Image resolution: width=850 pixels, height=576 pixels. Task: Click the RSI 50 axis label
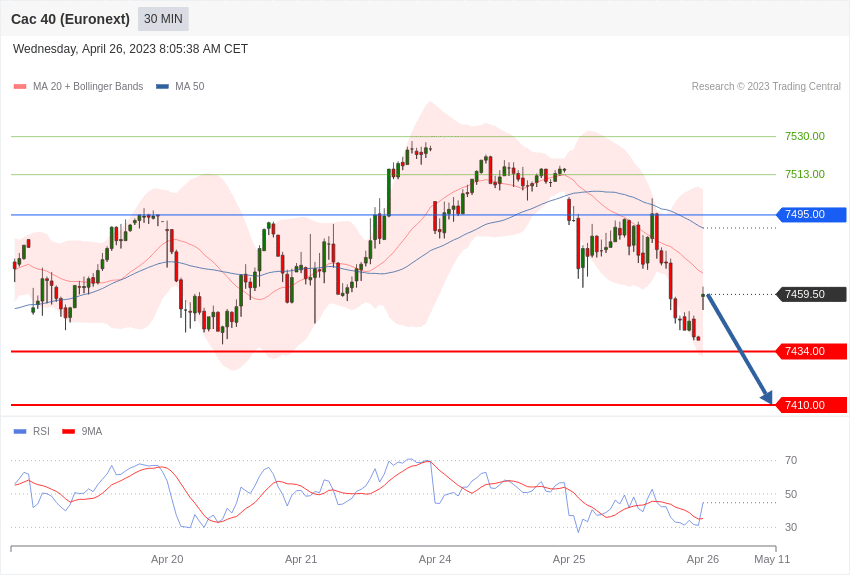coord(791,494)
